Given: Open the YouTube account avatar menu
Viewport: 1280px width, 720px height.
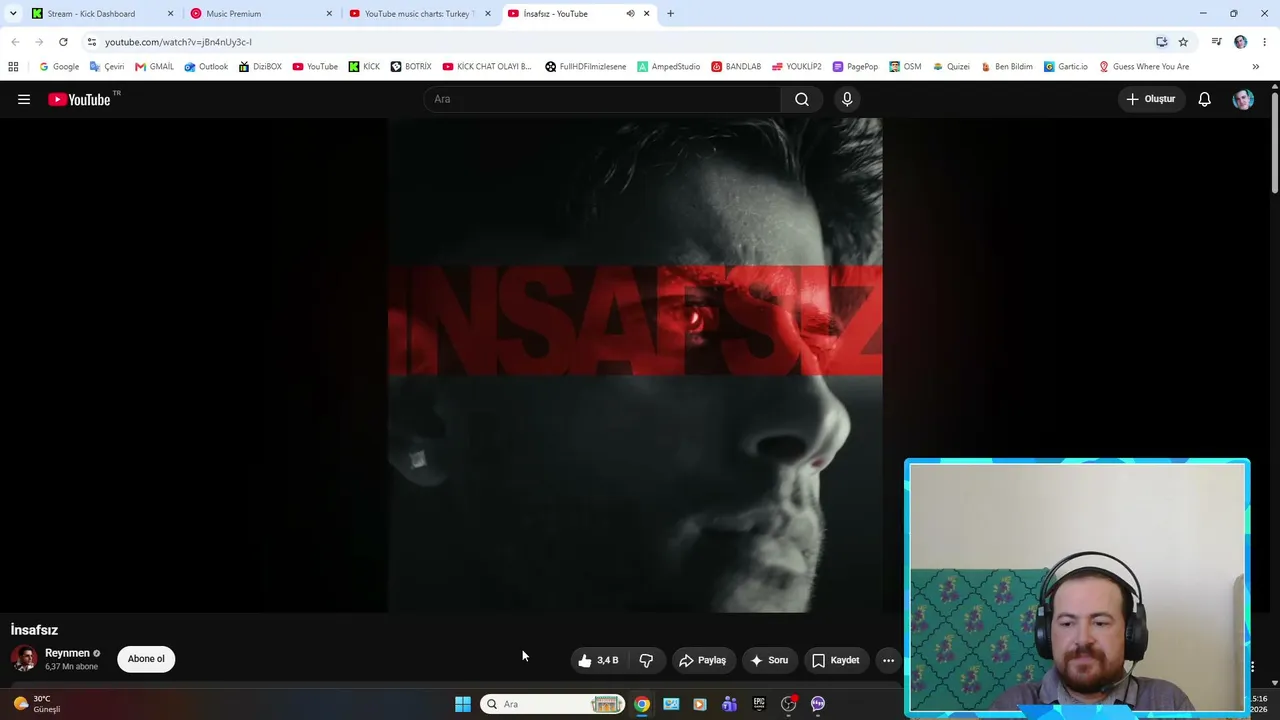Looking at the screenshot, I should 1243,99.
